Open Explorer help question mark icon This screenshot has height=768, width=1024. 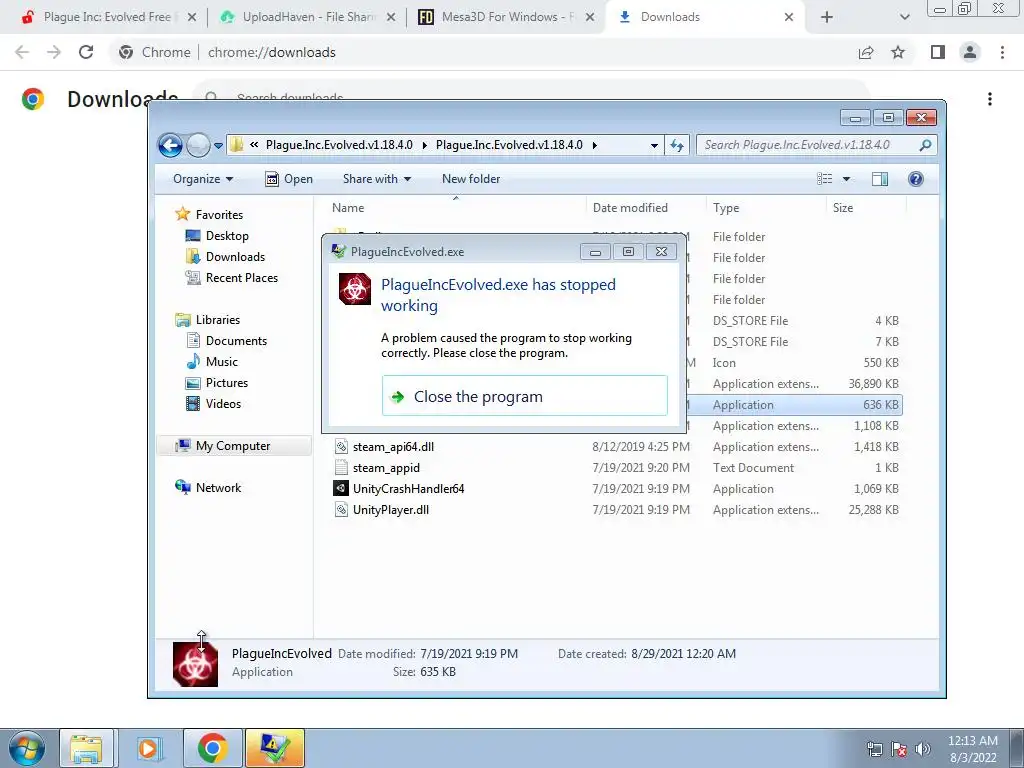click(916, 179)
